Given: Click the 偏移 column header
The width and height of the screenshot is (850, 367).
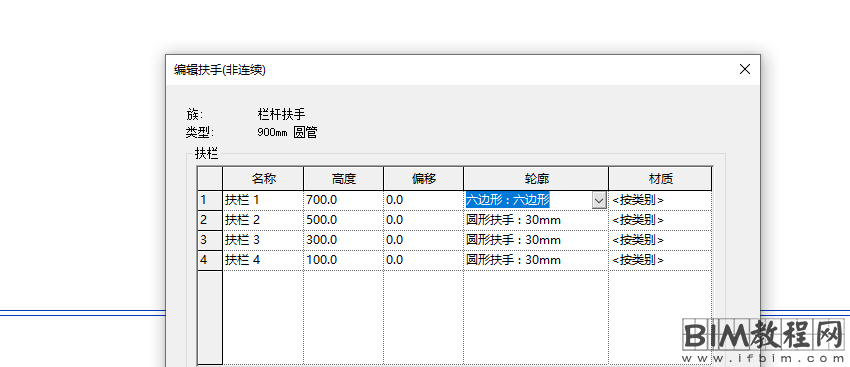Looking at the screenshot, I should coord(423,178).
